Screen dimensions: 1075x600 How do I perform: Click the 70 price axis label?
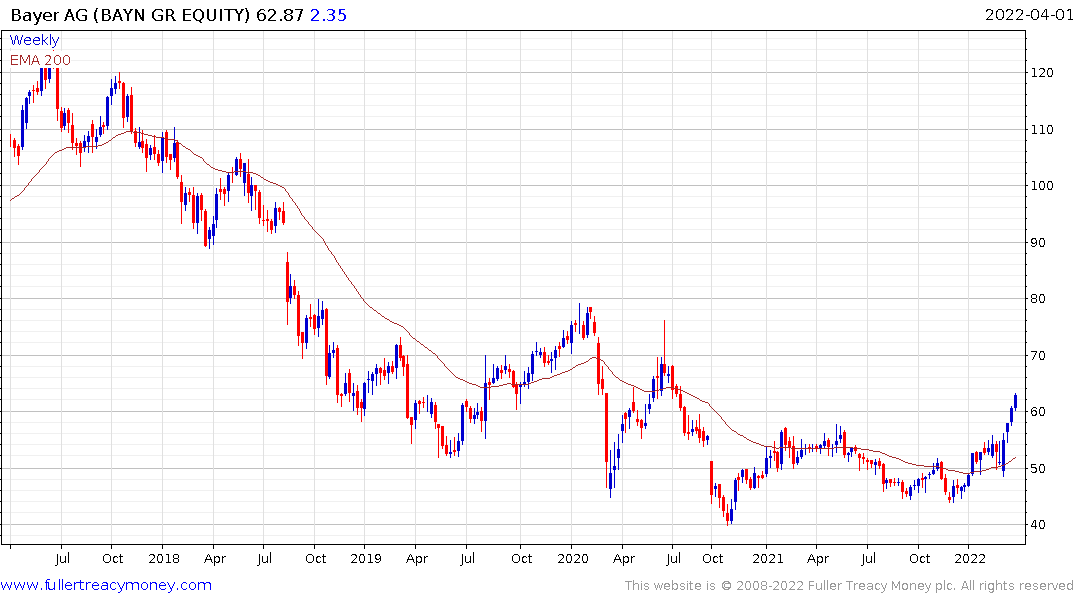(1038, 356)
